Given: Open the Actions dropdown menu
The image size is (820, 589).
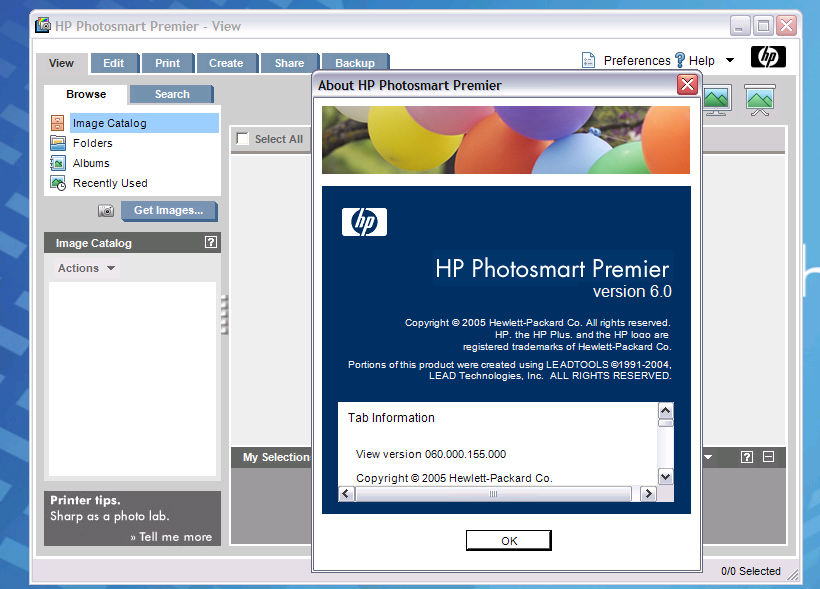Looking at the screenshot, I should click(x=86, y=268).
